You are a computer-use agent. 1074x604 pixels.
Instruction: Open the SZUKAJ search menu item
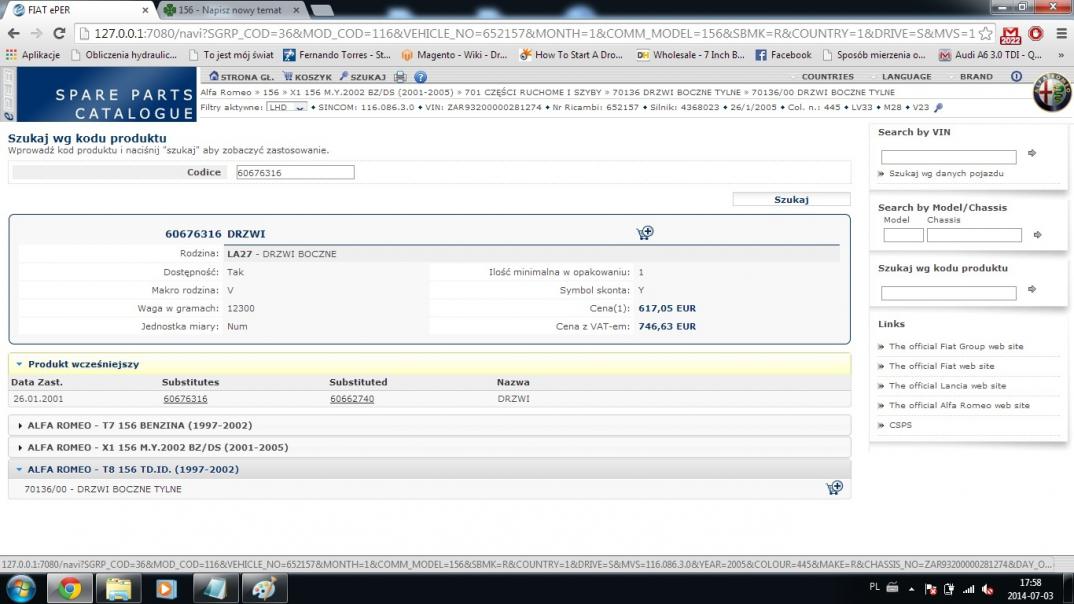[363, 77]
